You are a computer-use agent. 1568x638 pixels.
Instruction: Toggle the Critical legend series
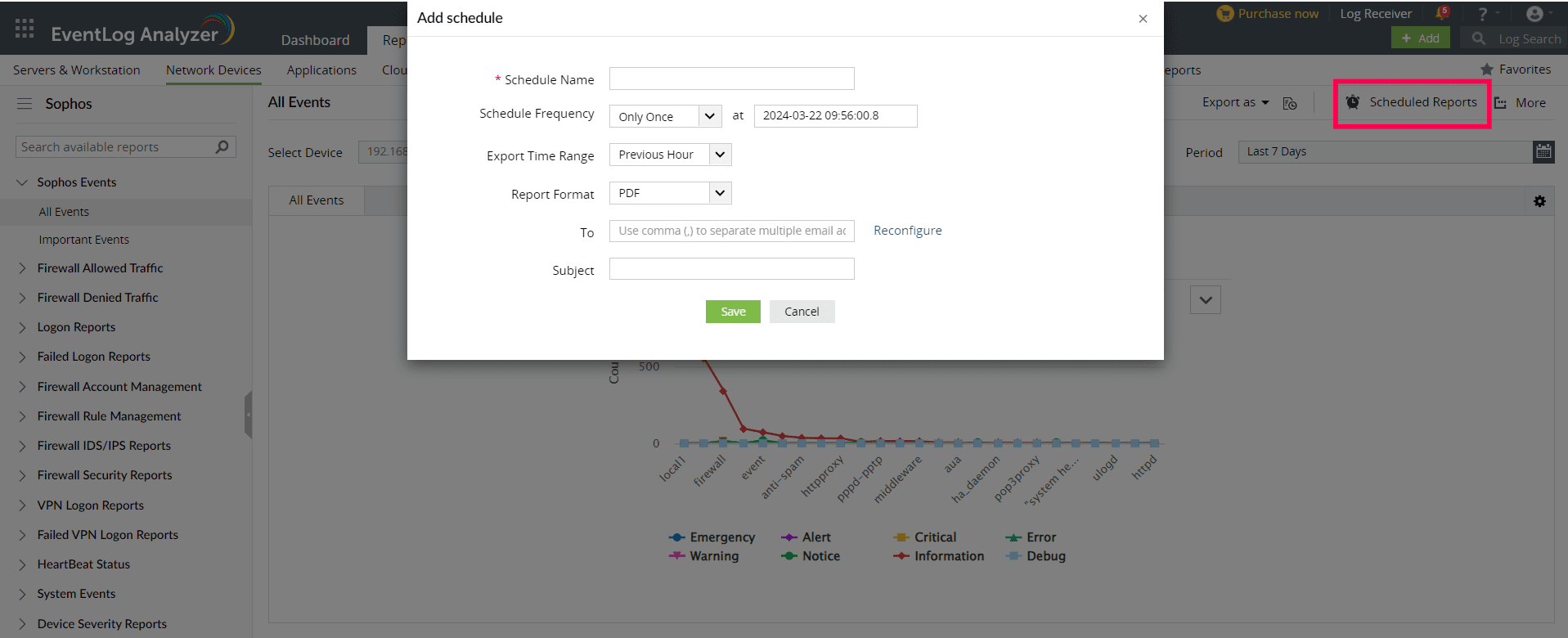[924, 537]
